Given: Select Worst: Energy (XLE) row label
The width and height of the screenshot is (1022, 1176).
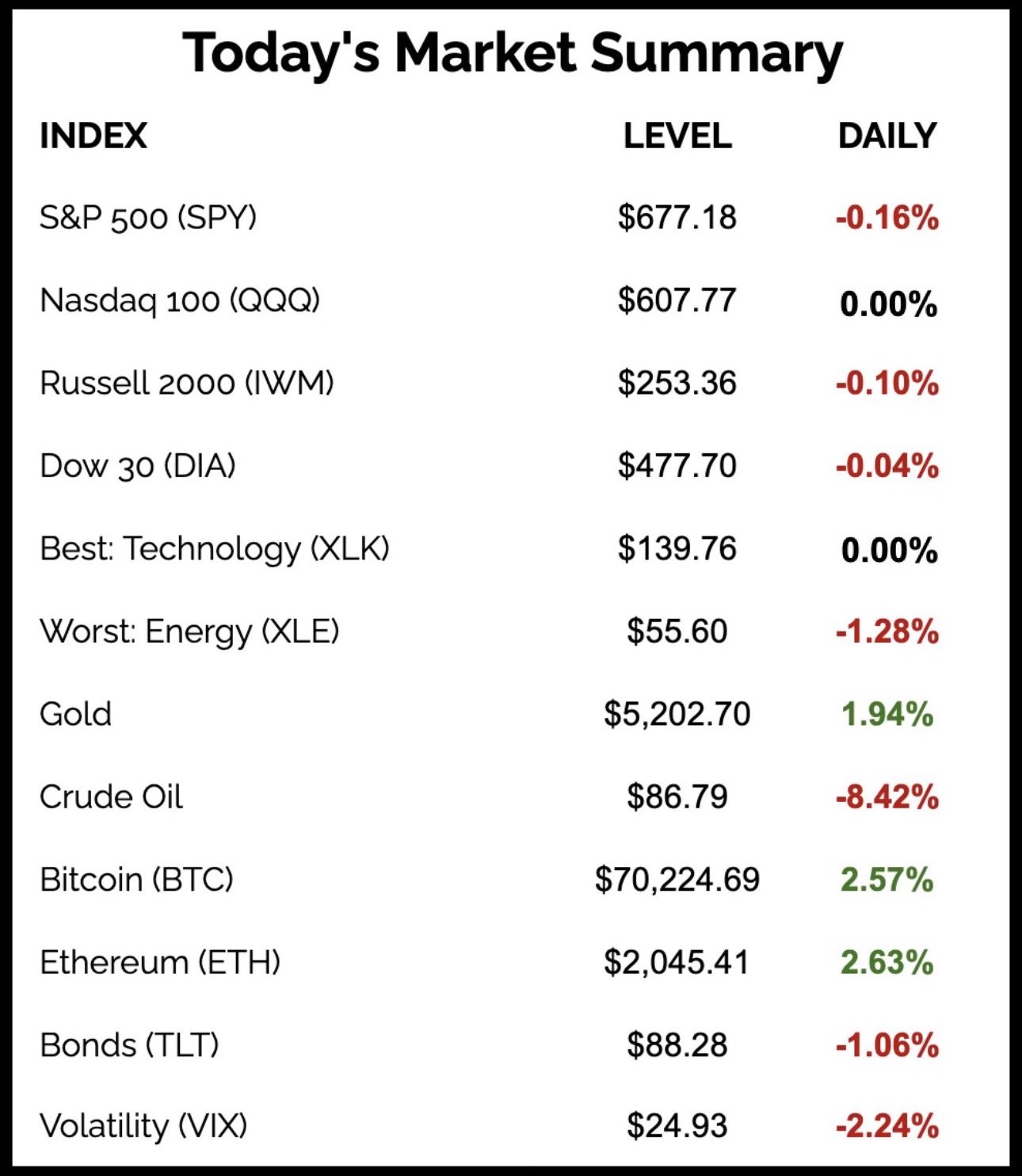Looking at the screenshot, I should (x=189, y=632).
